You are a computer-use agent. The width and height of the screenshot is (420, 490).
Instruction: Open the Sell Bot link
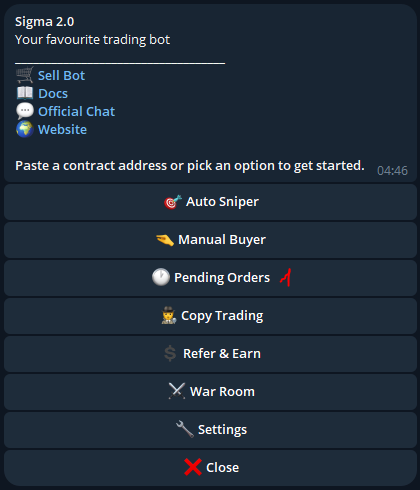click(x=61, y=75)
